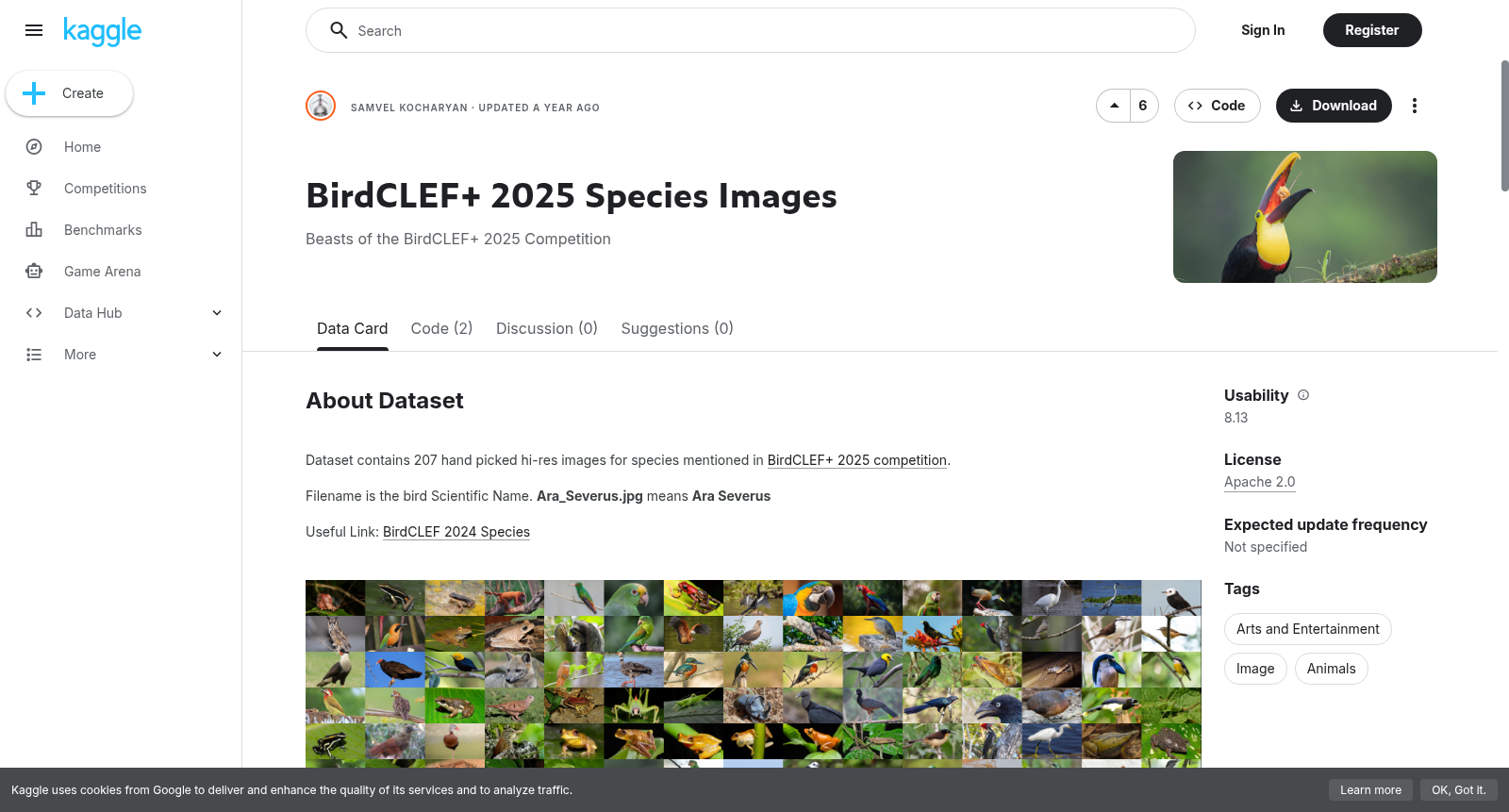
Task: Click the More list icon
Action: click(34, 355)
